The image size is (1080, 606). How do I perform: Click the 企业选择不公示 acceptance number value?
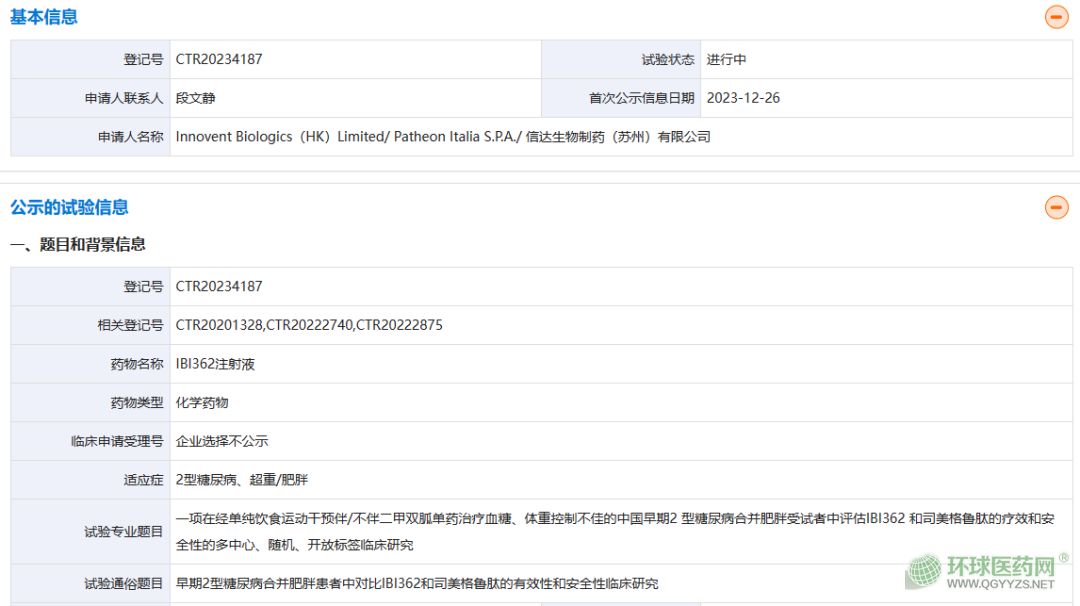tap(222, 441)
